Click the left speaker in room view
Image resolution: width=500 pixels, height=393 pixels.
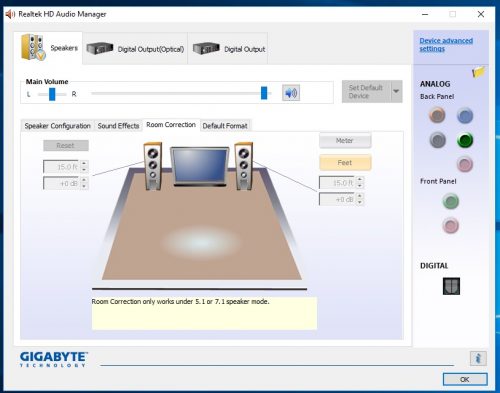tap(153, 166)
